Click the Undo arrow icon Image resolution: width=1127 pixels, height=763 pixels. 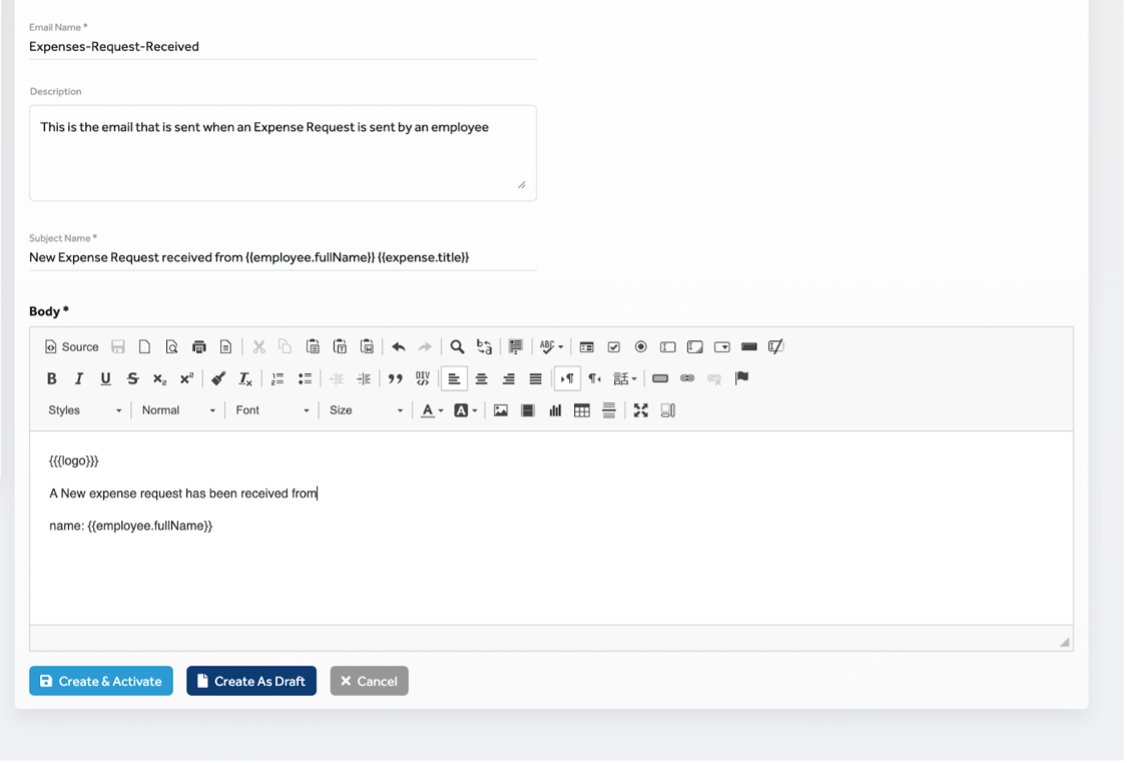point(398,347)
